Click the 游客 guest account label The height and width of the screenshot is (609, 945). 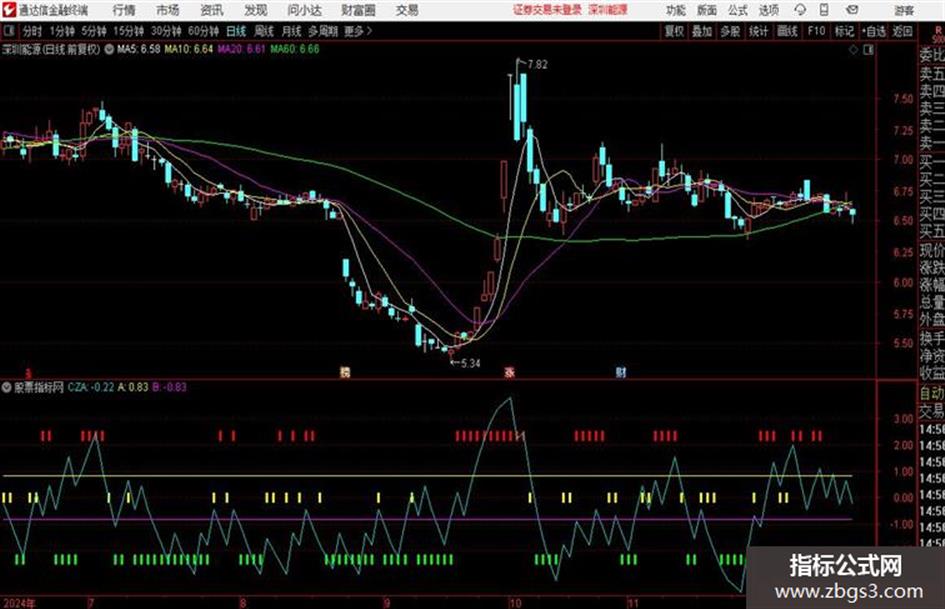point(904,10)
